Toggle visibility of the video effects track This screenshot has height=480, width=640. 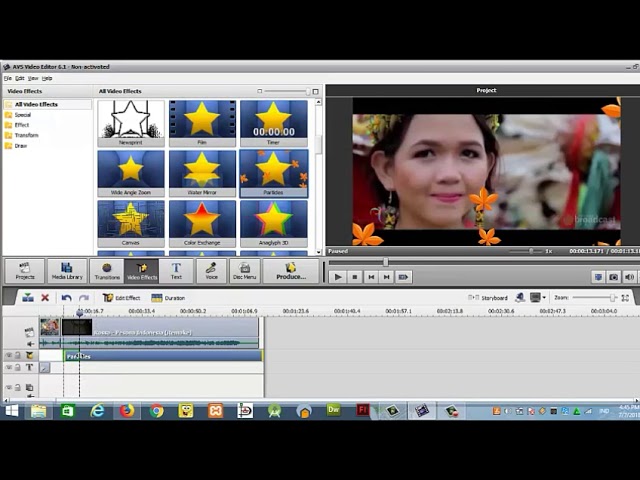[x=8, y=356]
